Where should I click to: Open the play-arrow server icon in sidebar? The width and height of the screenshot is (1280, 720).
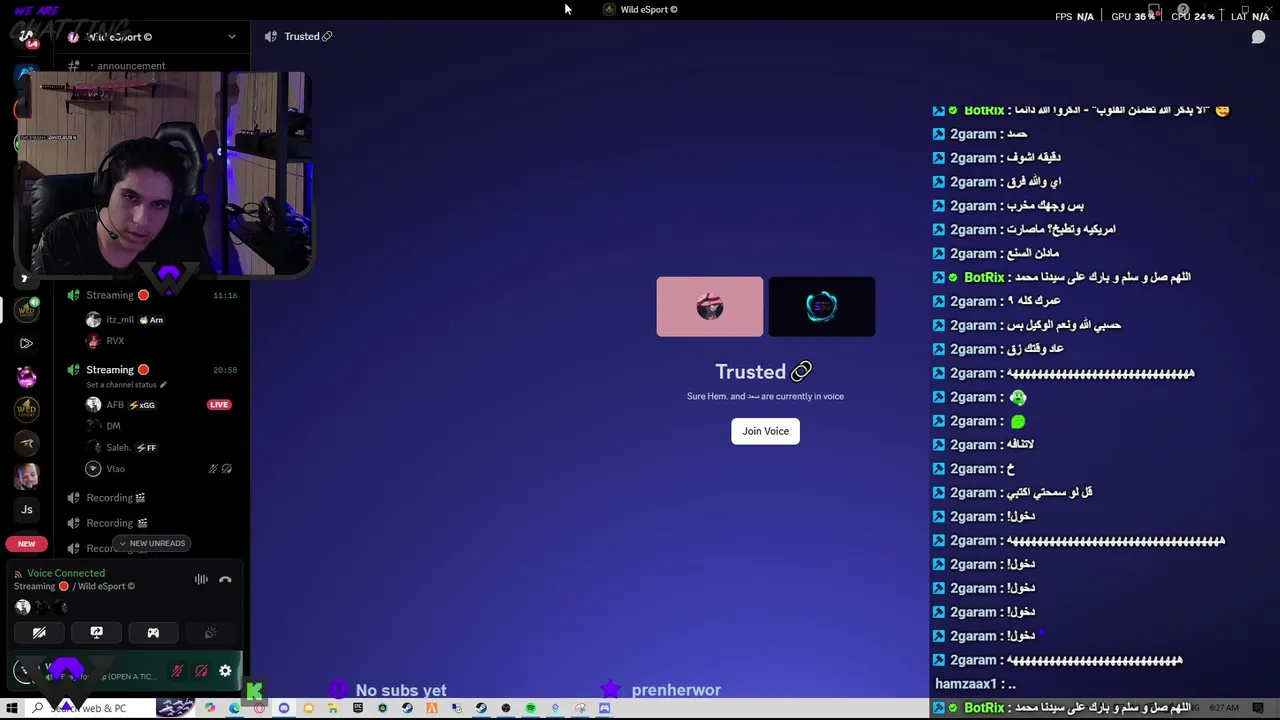pyautogui.click(x=27, y=343)
